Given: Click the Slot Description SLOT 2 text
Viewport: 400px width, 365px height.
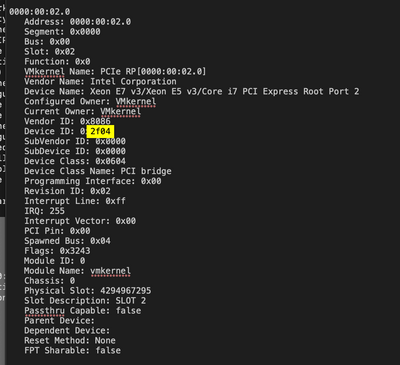Looking at the screenshot, I should click(x=131, y=301).
